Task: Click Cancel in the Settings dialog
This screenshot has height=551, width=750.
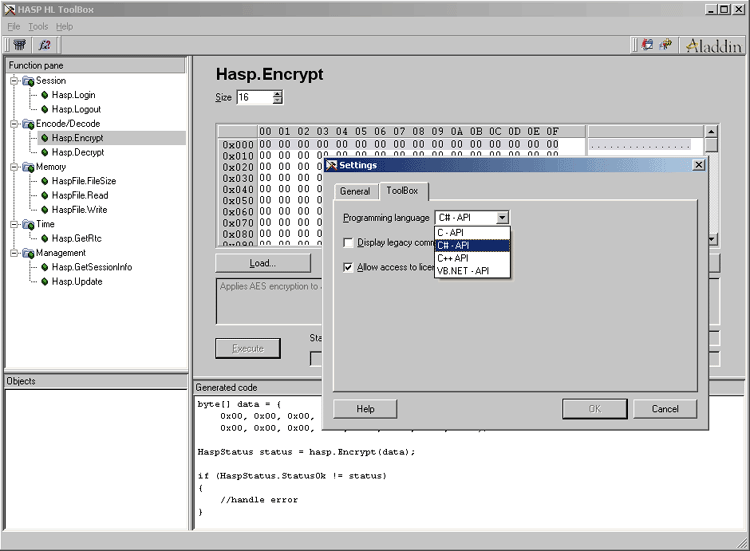Action: [x=665, y=409]
